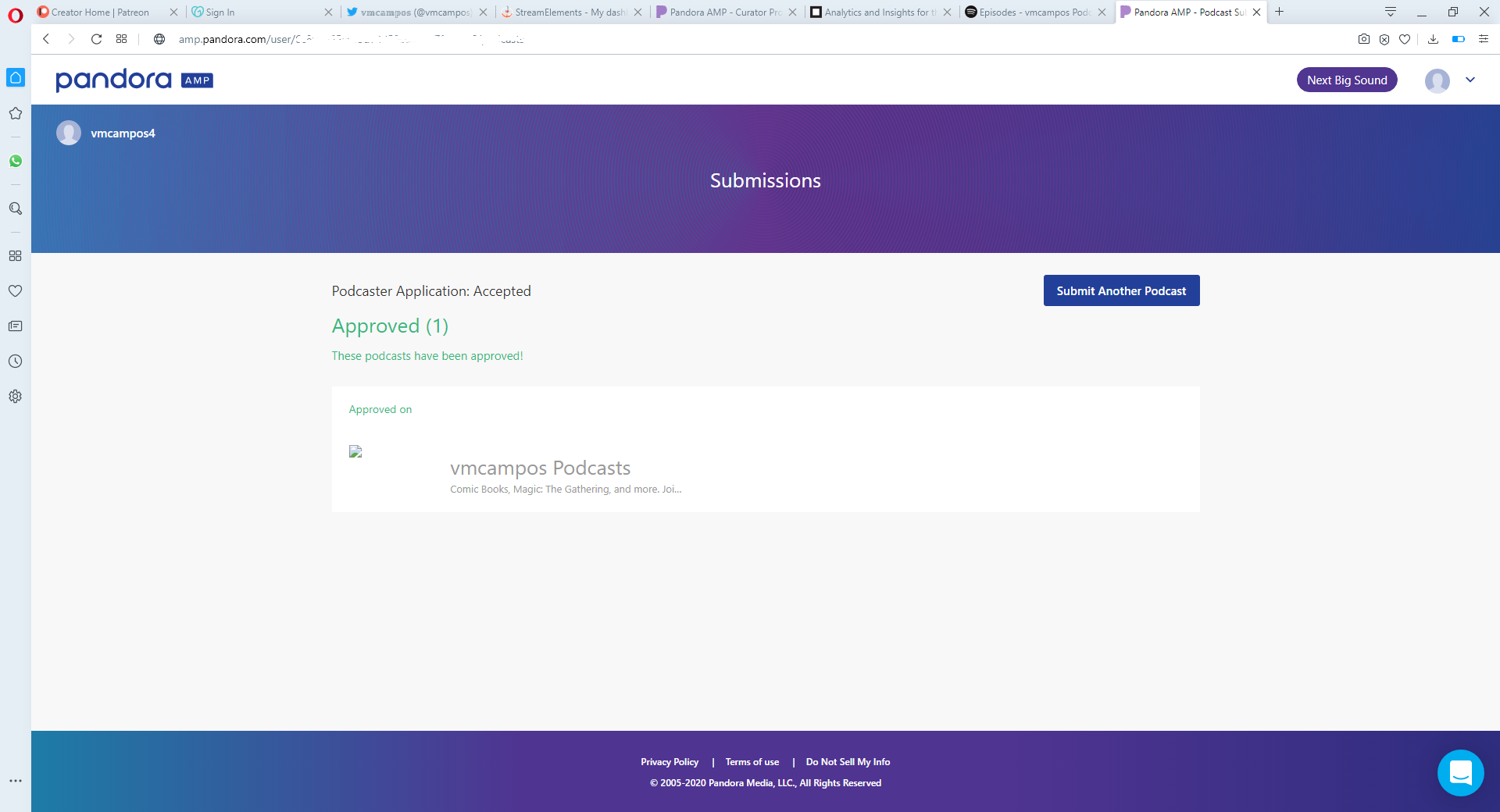Open the Privacy Policy link
The image size is (1500, 812).
(x=670, y=761)
